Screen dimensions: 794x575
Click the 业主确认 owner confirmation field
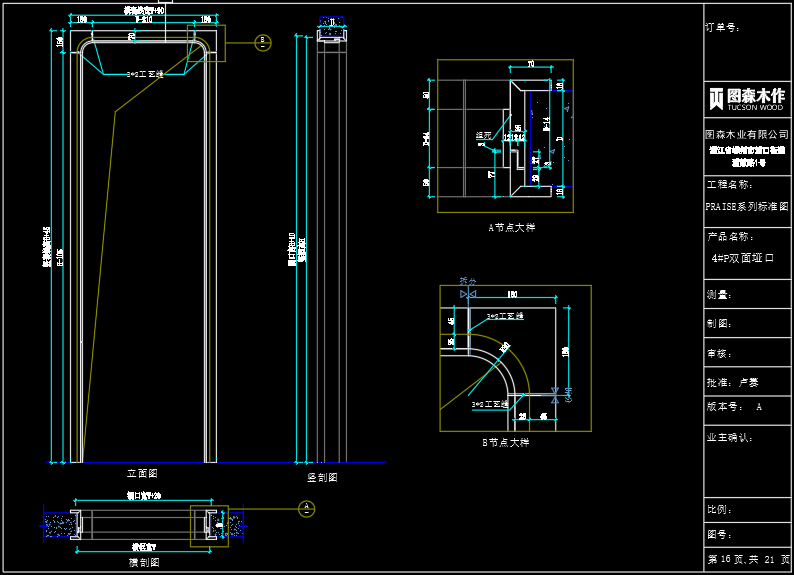click(x=730, y=438)
